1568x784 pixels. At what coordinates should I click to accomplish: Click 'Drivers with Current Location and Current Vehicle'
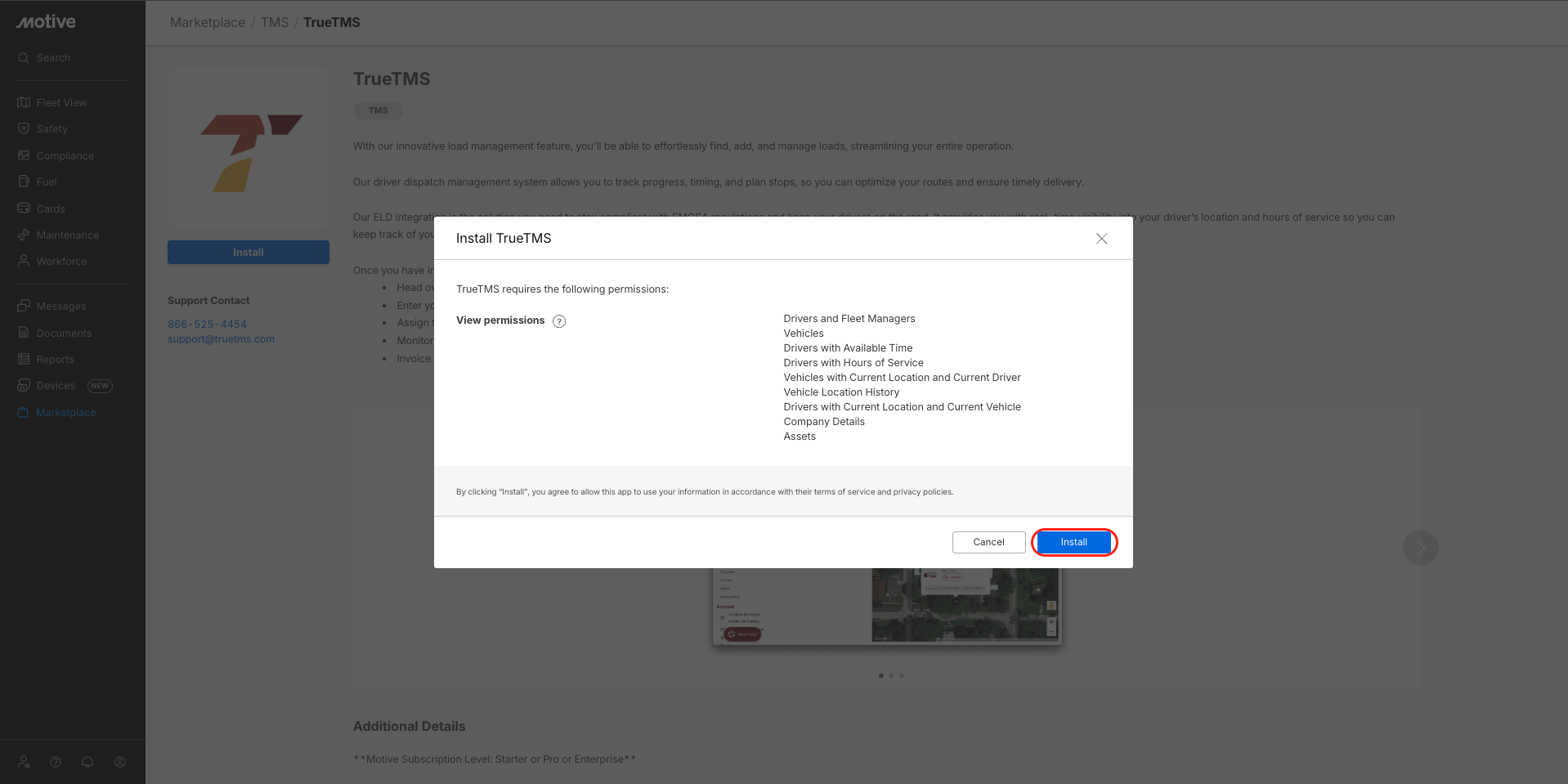point(903,407)
